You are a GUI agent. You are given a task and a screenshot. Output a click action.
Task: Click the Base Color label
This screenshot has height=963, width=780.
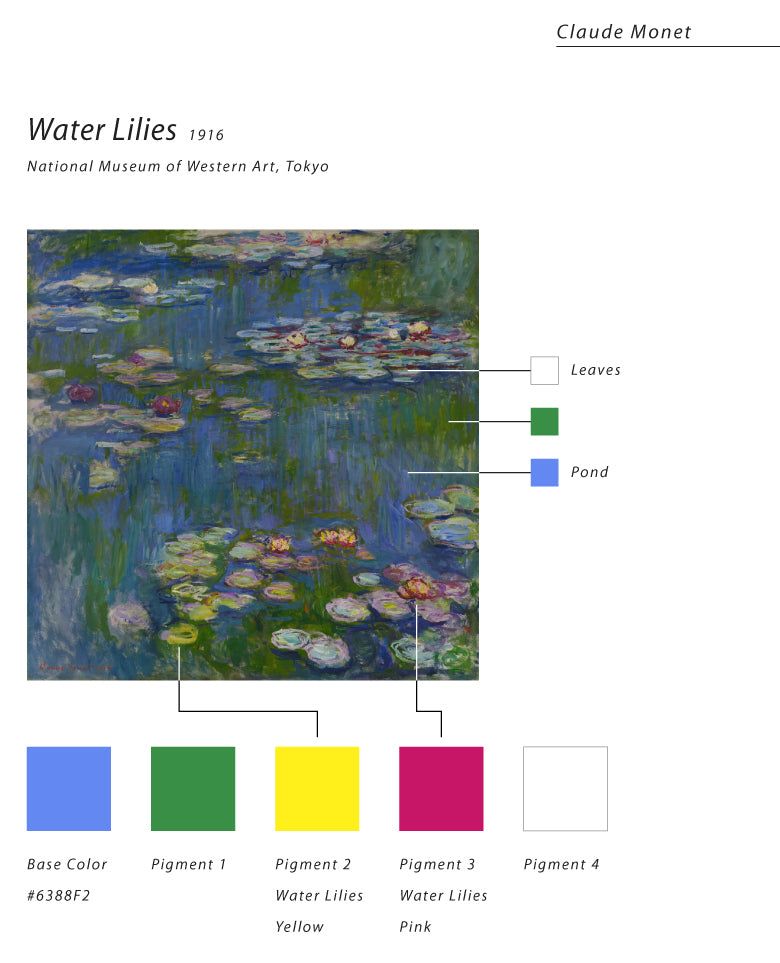[67, 864]
